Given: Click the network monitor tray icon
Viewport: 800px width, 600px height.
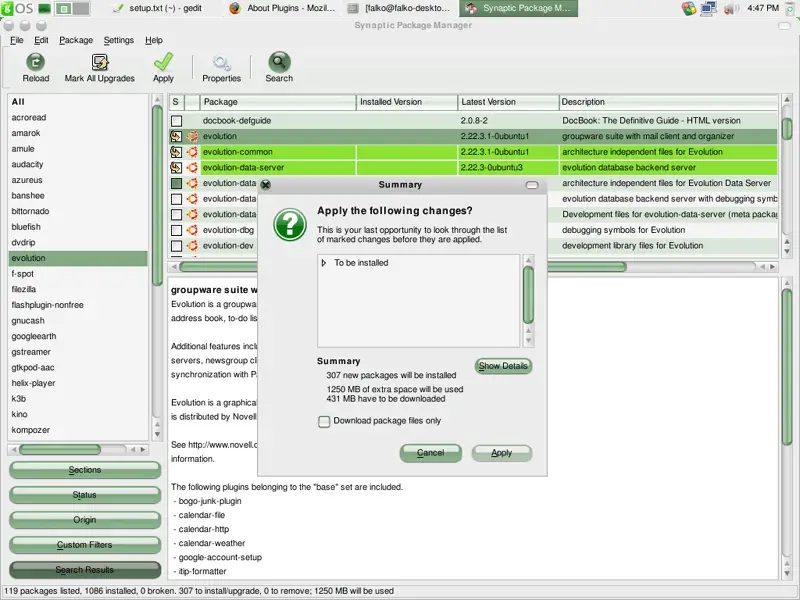Looking at the screenshot, I should click(709, 8).
